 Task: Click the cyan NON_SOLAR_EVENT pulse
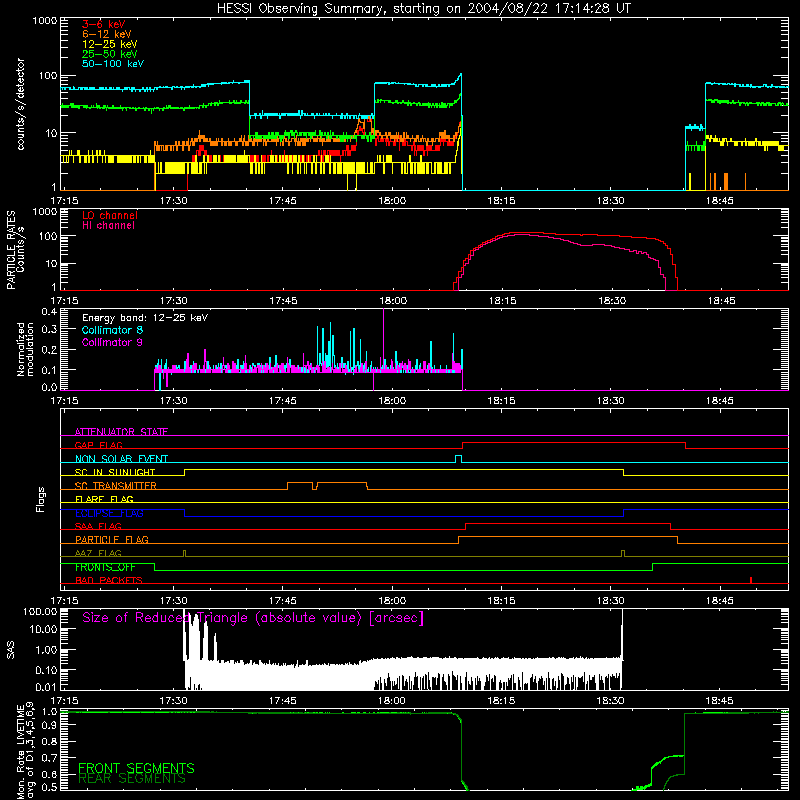(x=458, y=459)
